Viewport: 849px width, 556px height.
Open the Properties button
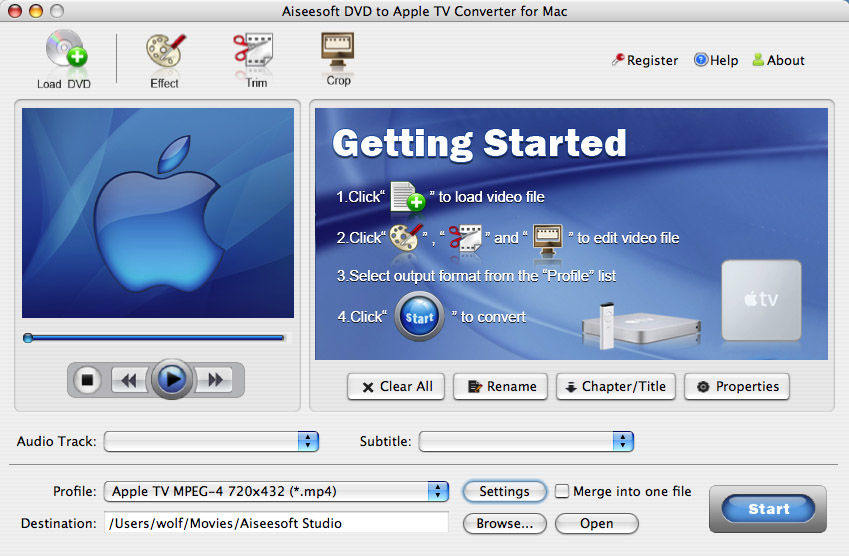737,387
